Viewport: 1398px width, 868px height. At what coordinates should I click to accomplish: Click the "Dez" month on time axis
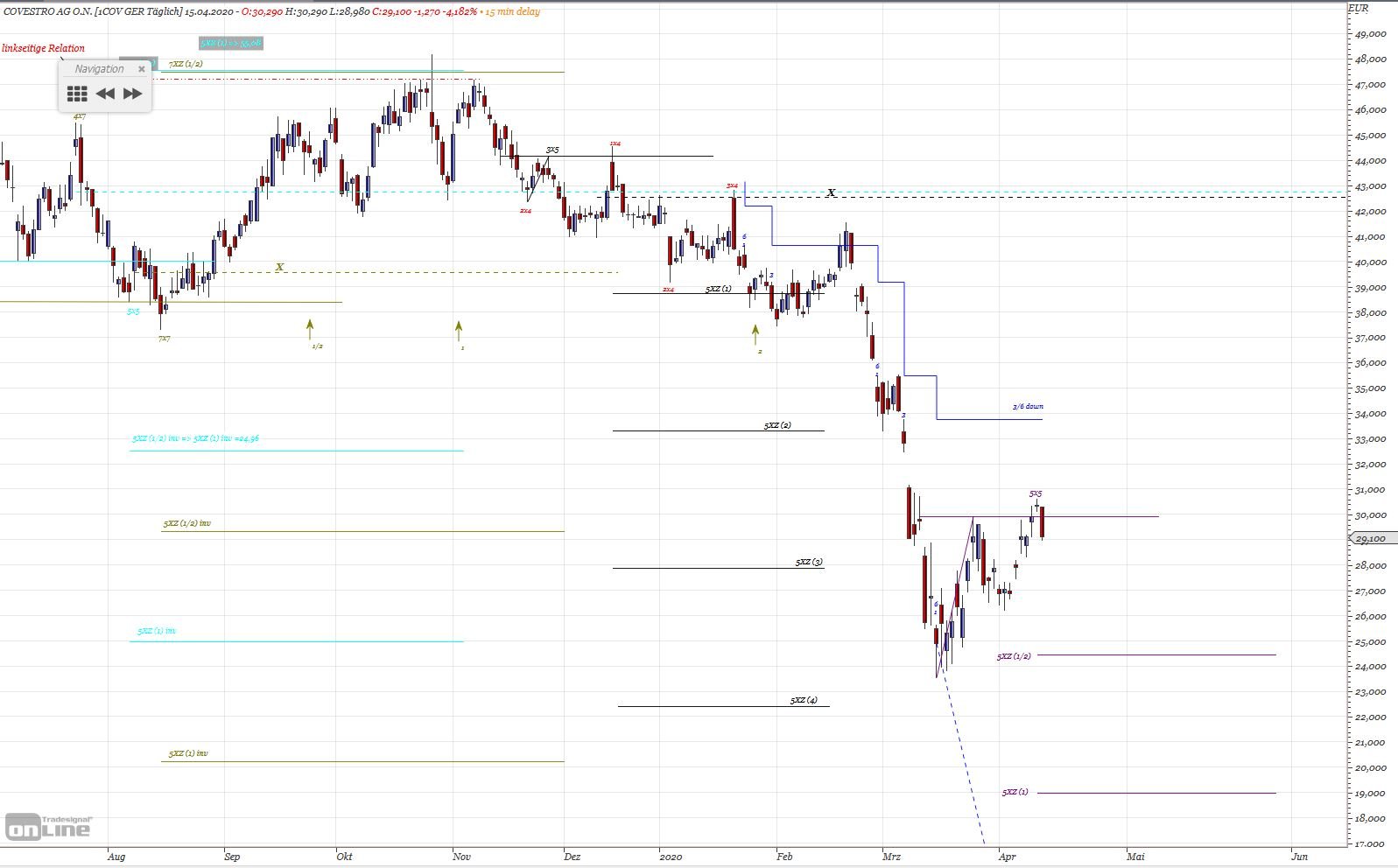click(573, 857)
